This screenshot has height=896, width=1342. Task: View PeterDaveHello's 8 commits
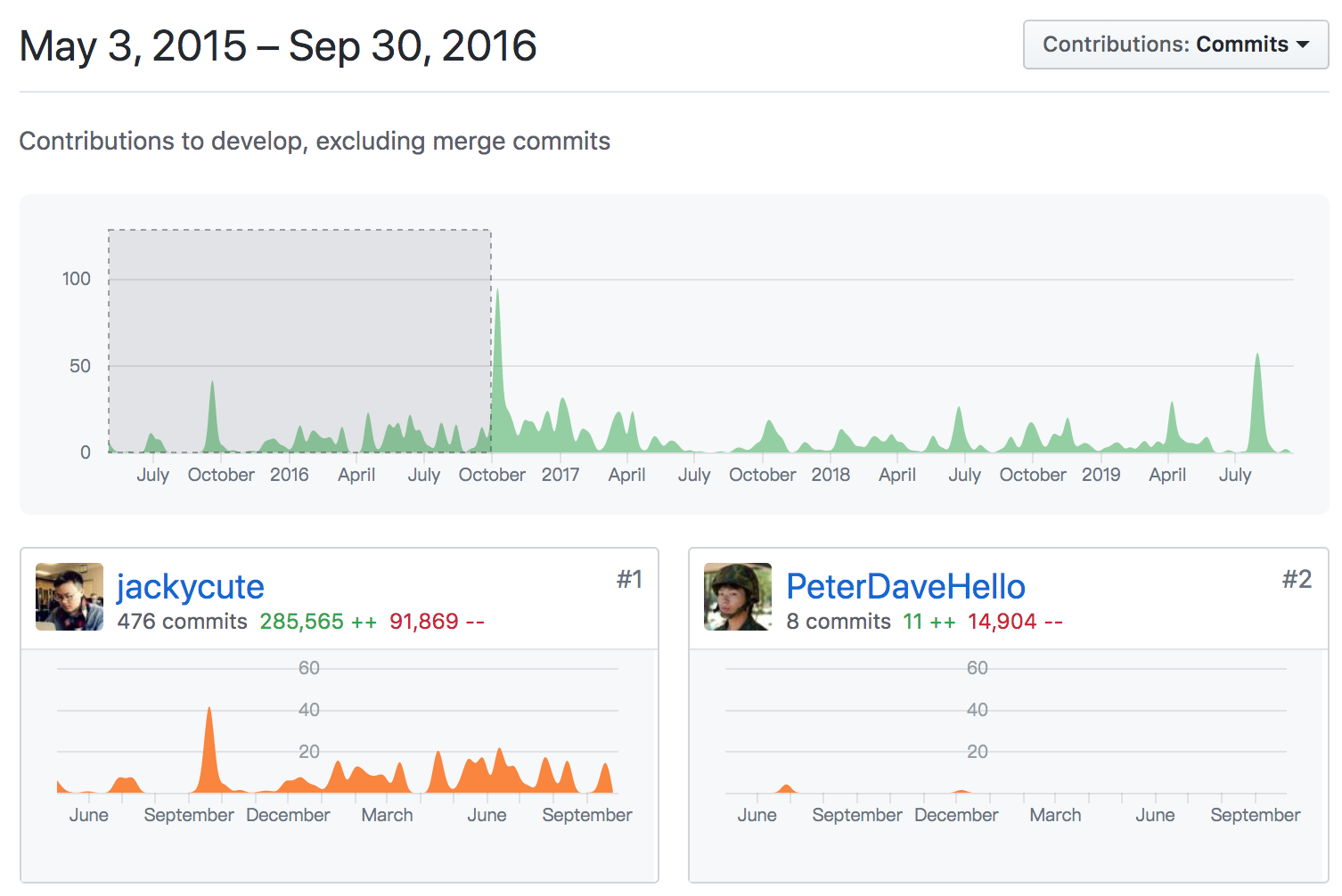pyautogui.click(x=838, y=622)
